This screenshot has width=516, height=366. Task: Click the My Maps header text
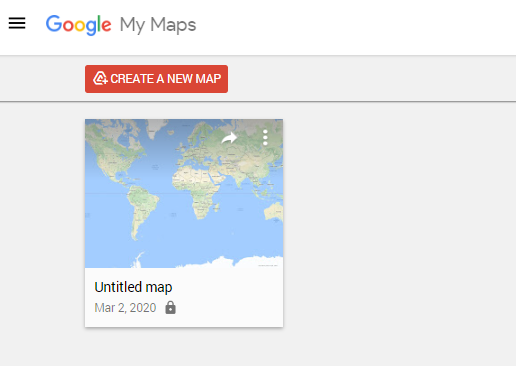[158, 25]
